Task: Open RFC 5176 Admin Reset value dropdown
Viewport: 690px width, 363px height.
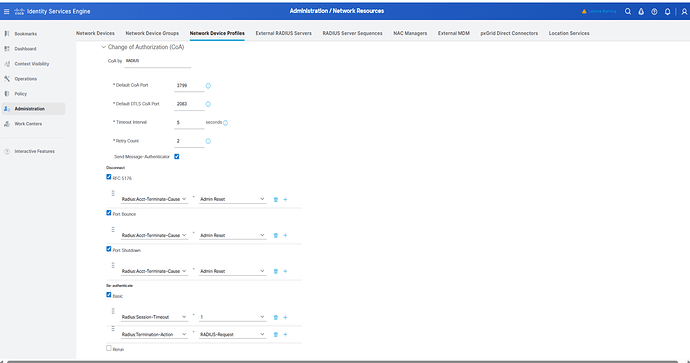Action: [x=232, y=199]
